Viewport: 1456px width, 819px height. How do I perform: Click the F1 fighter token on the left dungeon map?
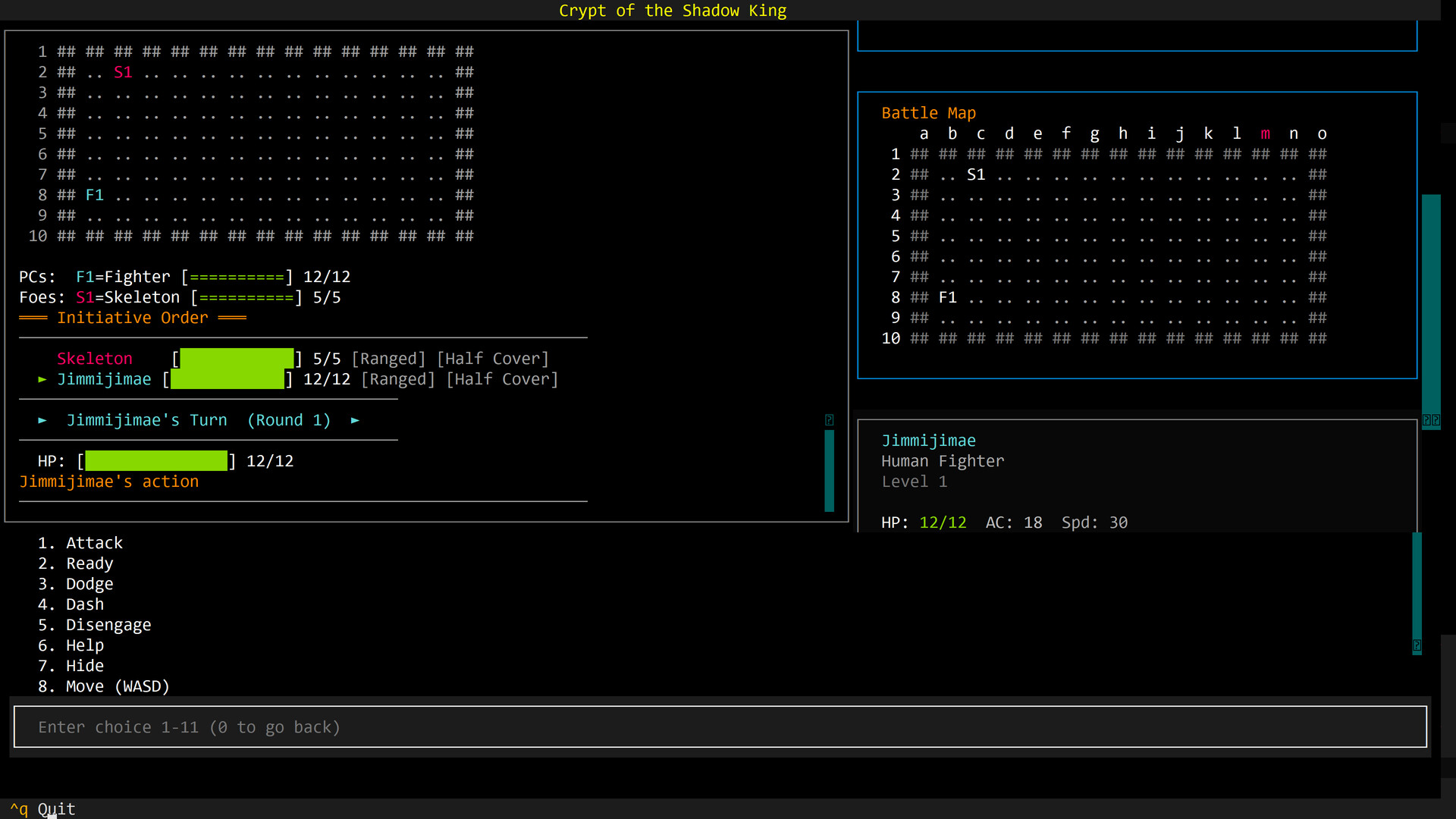click(x=94, y=195)
